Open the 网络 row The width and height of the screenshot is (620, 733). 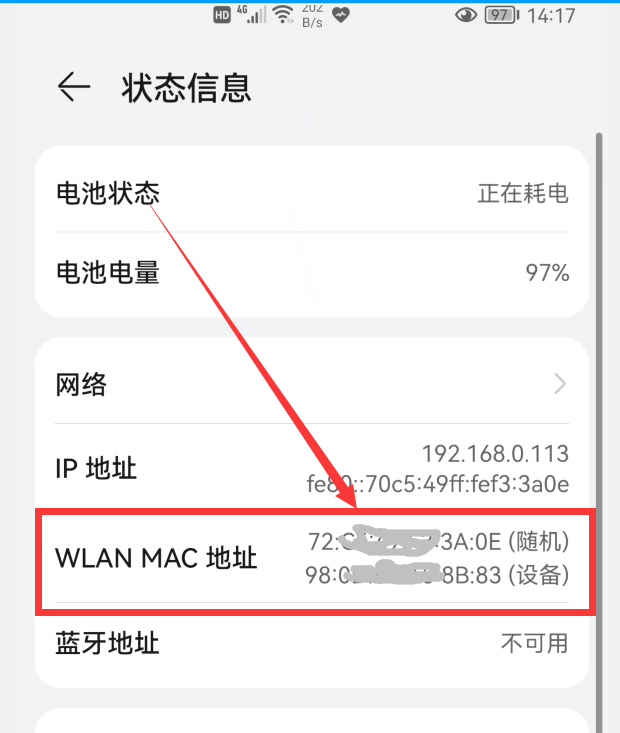point(312,384)
